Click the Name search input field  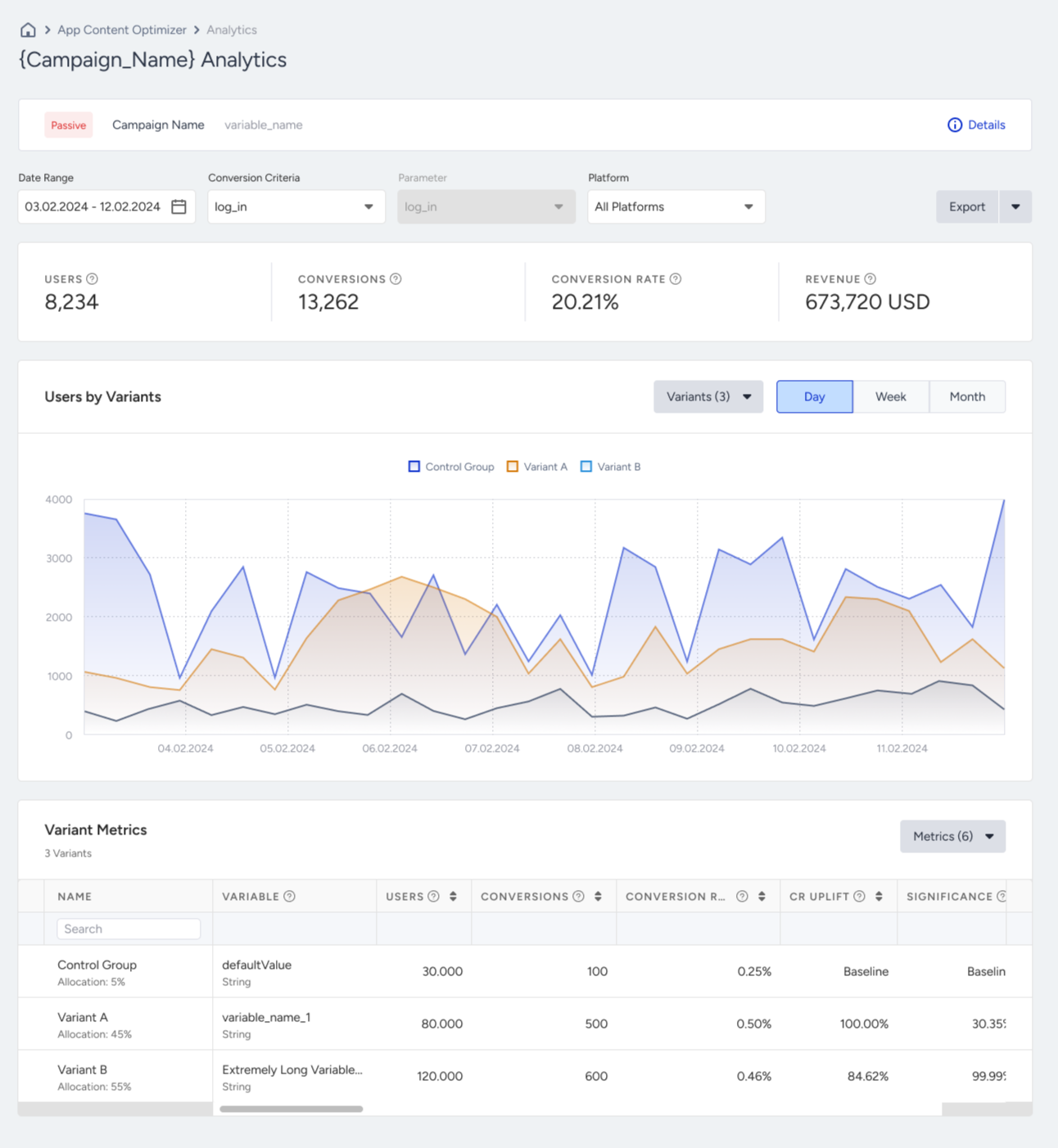(129, 929)
